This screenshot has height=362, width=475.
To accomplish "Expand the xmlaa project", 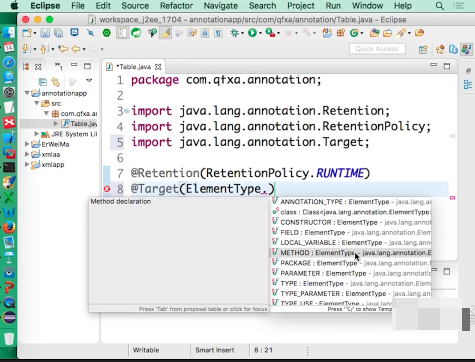I will pos(27,154).
